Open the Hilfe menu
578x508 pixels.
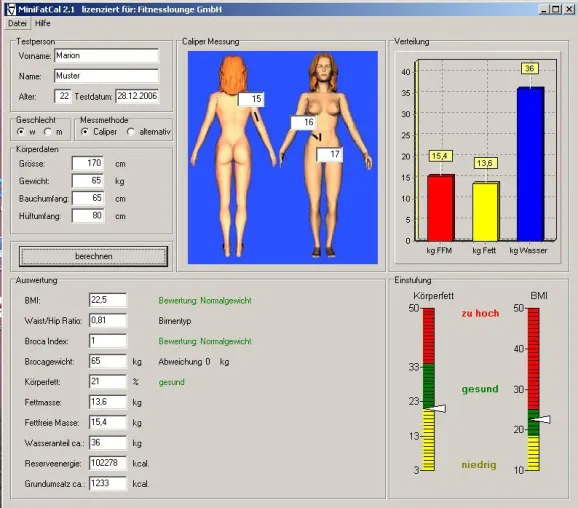[x=43, y=23]
